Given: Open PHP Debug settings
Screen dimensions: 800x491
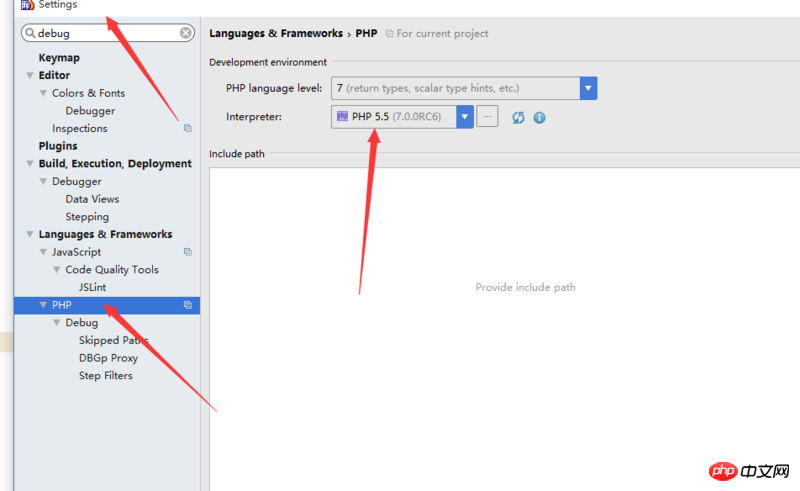Looking at the screenshot, I should click(x=82, y=323).
